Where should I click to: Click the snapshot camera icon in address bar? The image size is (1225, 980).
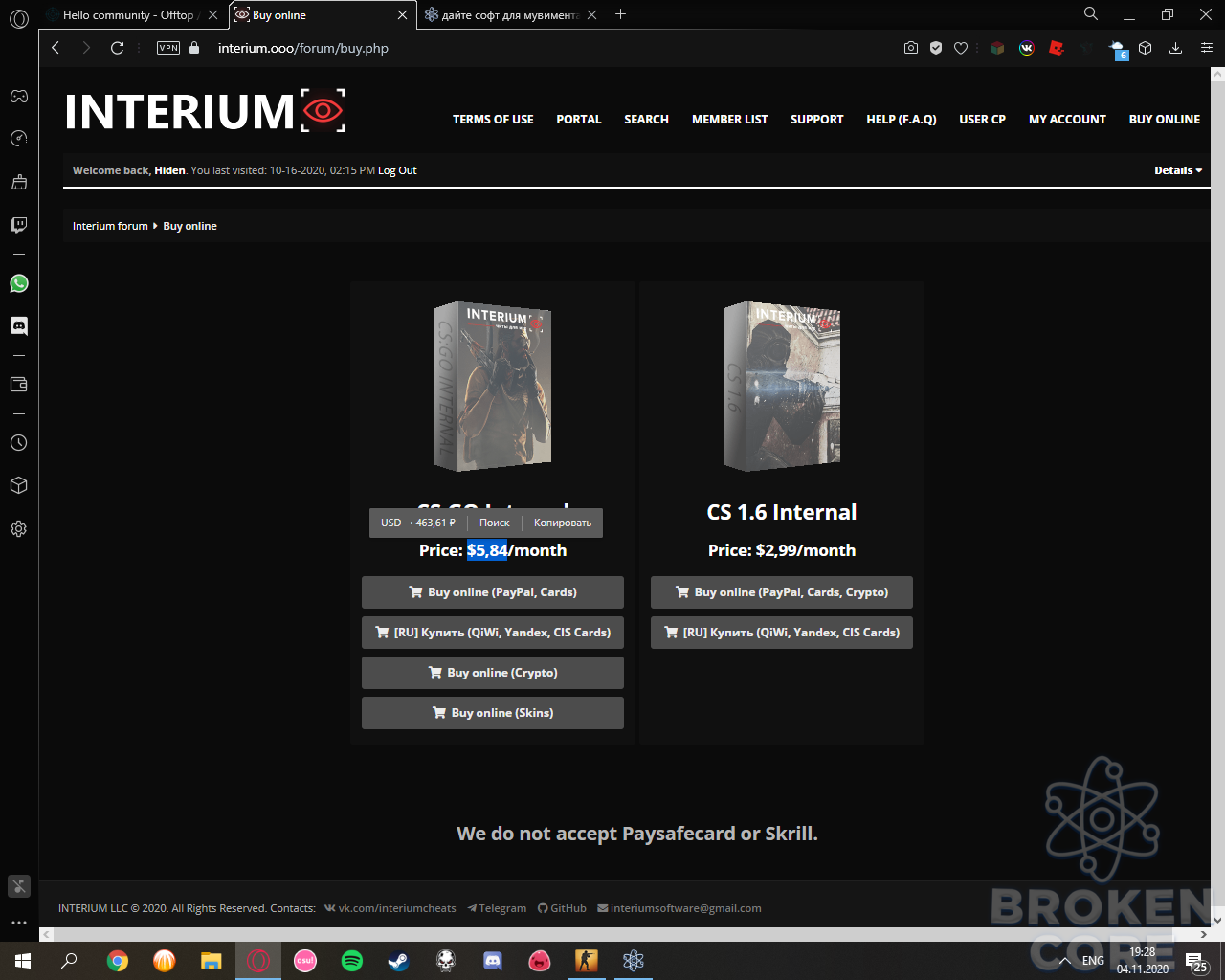point(910,48)
